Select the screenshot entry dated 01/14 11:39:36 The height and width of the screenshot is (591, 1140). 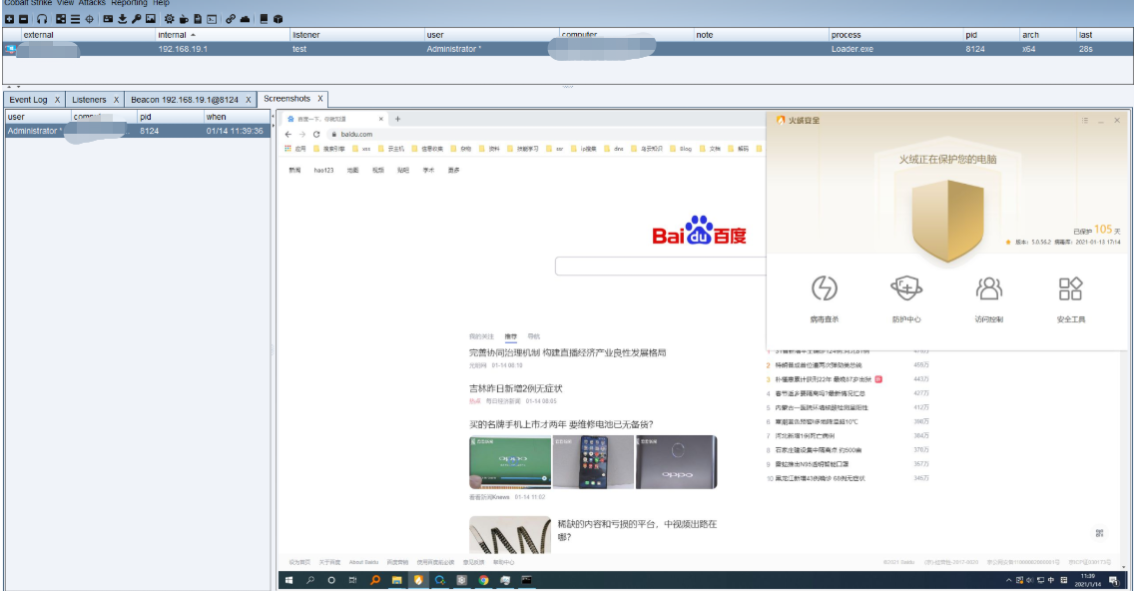point(137,131)
